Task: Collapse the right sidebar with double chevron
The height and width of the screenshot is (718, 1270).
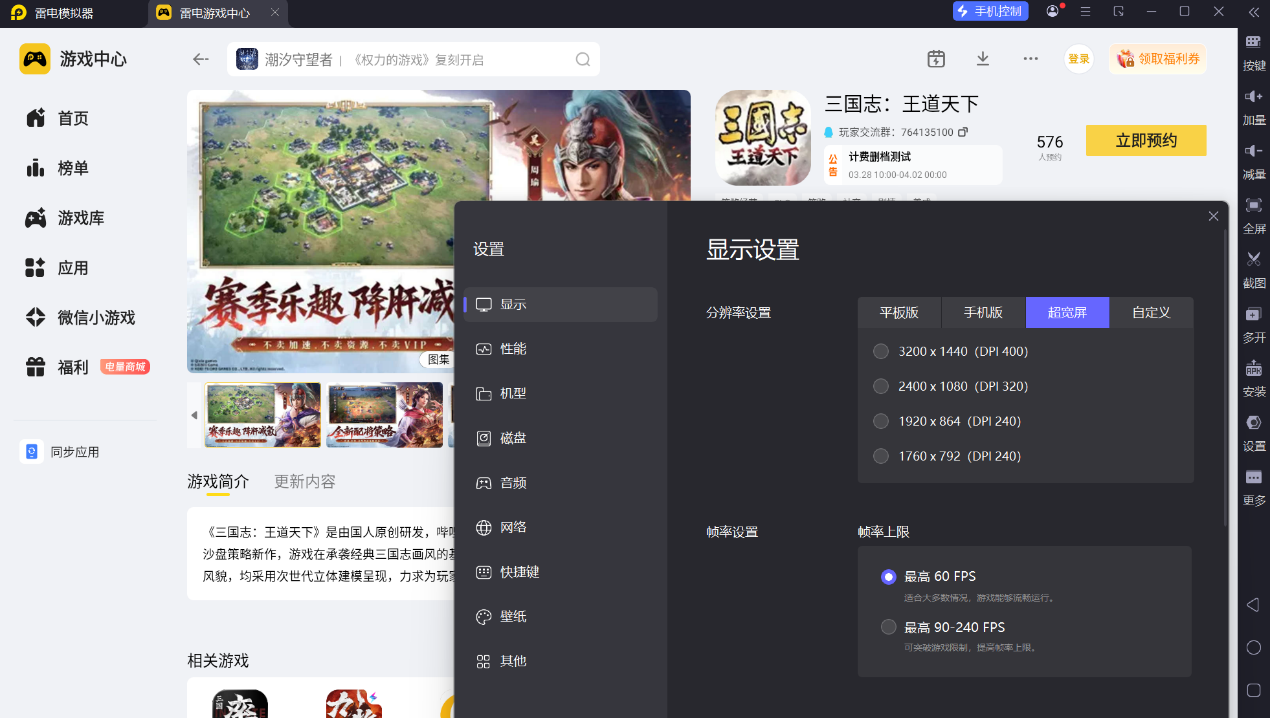Action: click(1253, 12)
